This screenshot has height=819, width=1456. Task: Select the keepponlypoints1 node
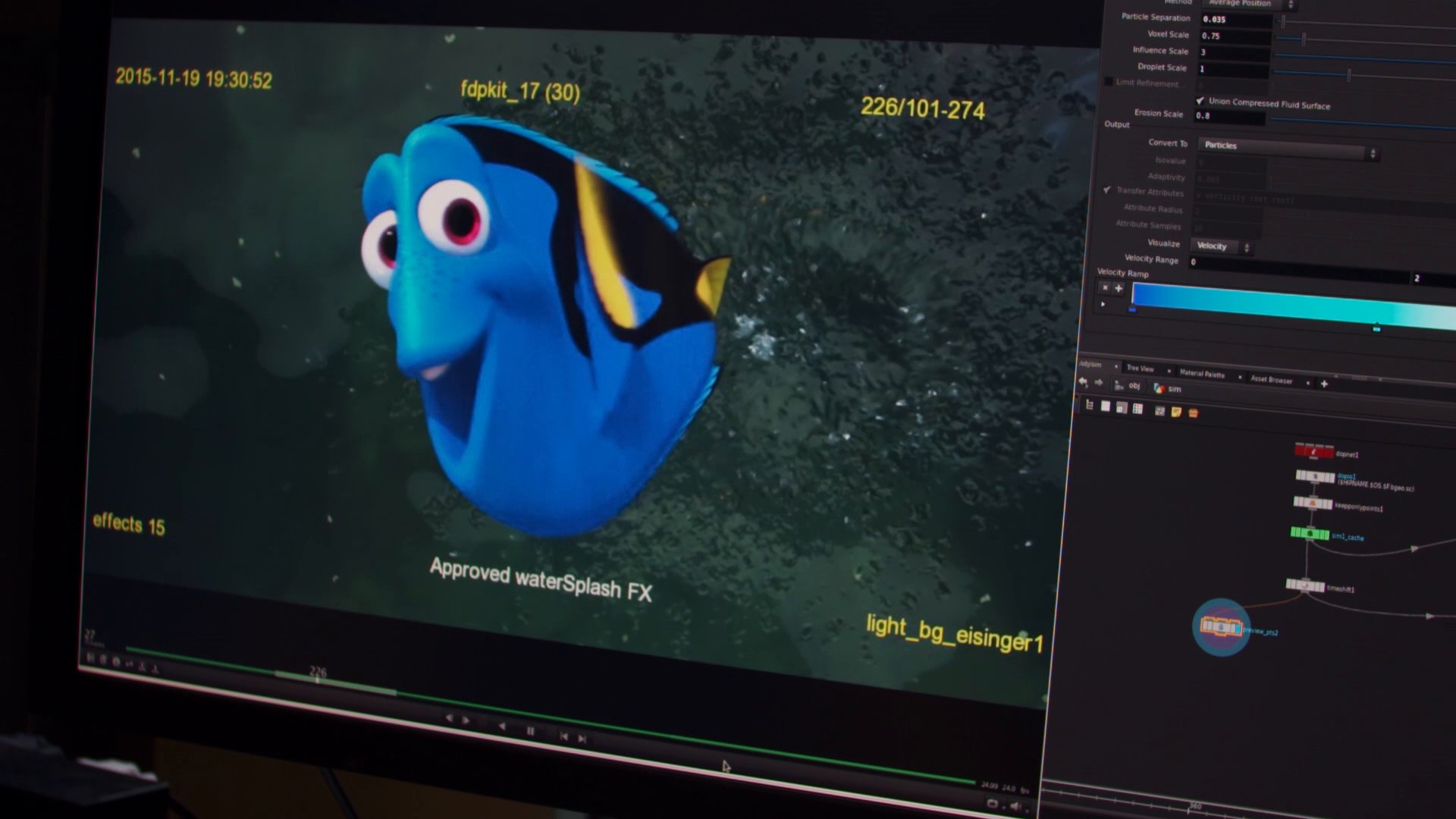(x=1313, y=504)
